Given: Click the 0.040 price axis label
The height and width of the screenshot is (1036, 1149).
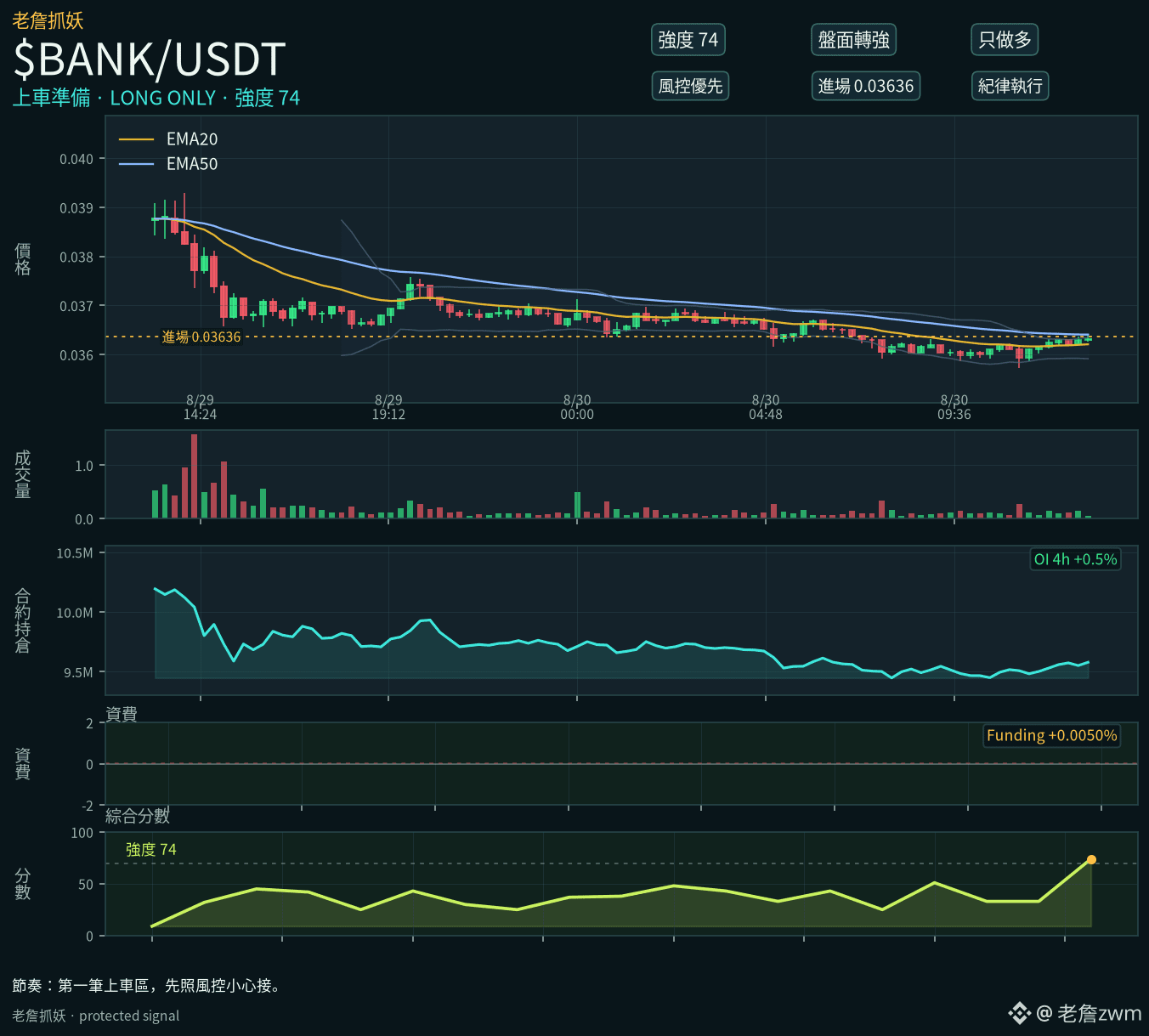Looking at the screenshot, I should coord(76,160).
